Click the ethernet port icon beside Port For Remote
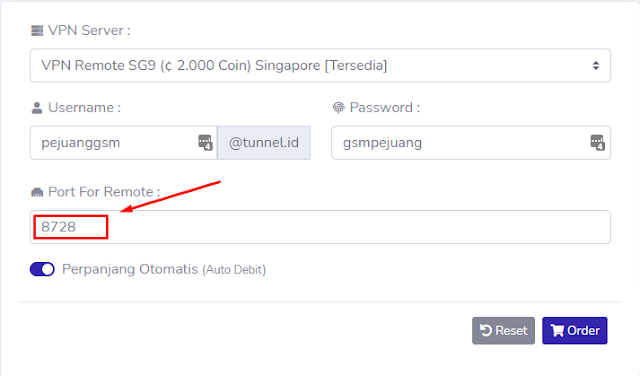Viewport: 640px width, 376px height. 37,192
